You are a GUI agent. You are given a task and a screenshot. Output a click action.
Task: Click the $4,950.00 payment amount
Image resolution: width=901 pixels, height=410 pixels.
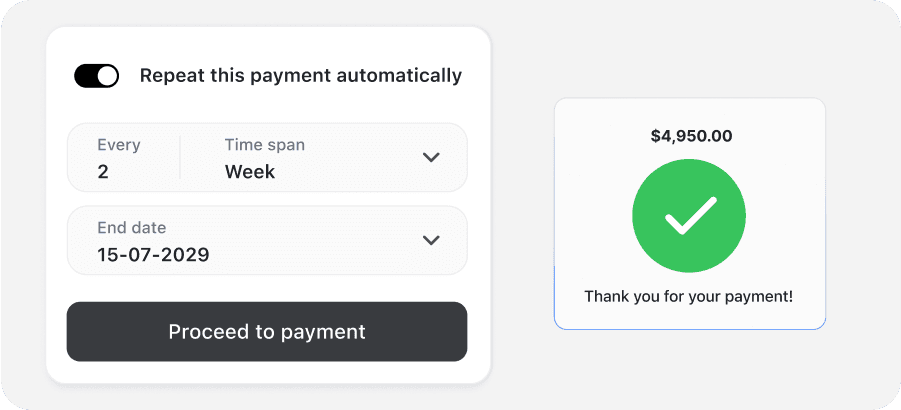pyautogui.click(x=689, y=135)
